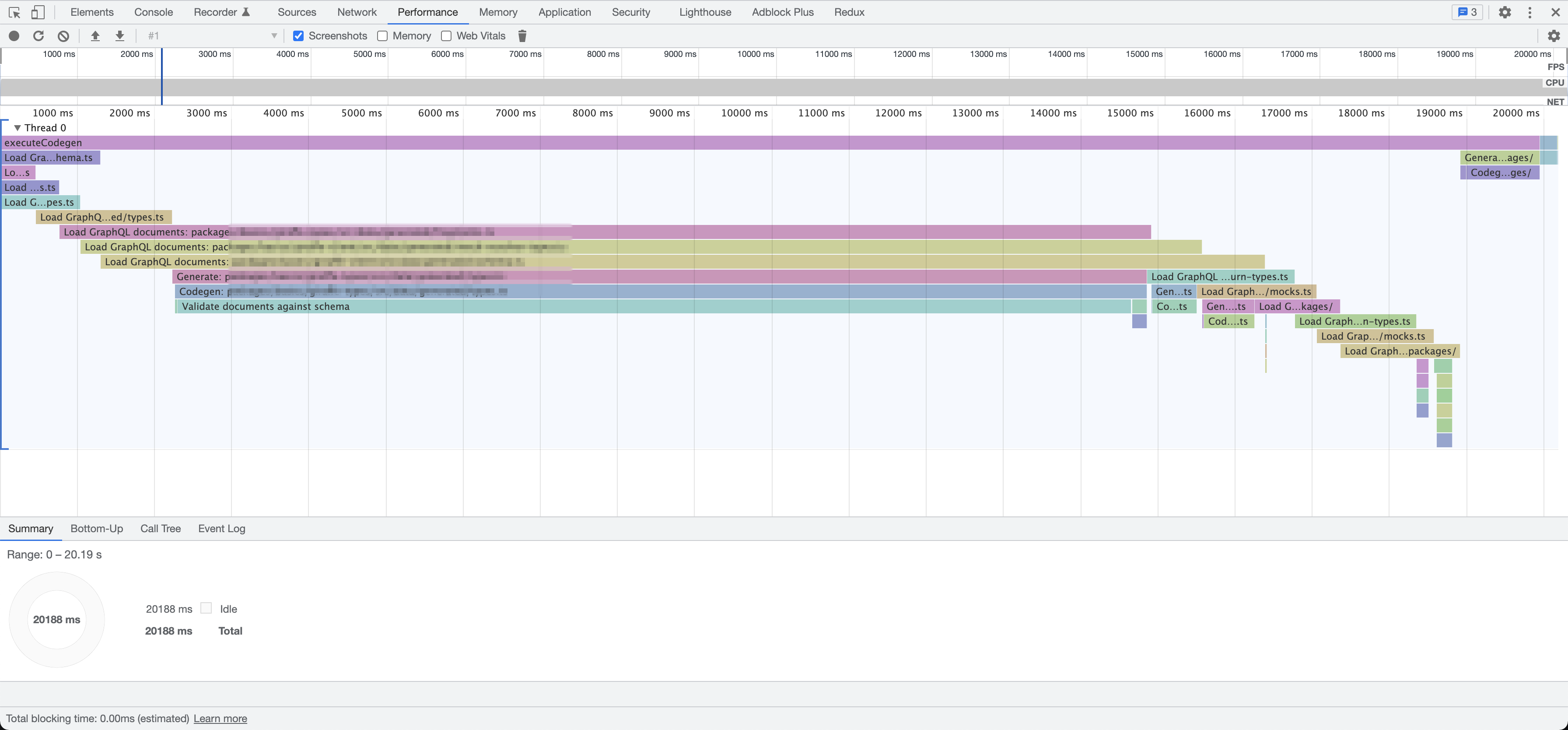
Task: Click the record performance button
Action: pos(14,36)
